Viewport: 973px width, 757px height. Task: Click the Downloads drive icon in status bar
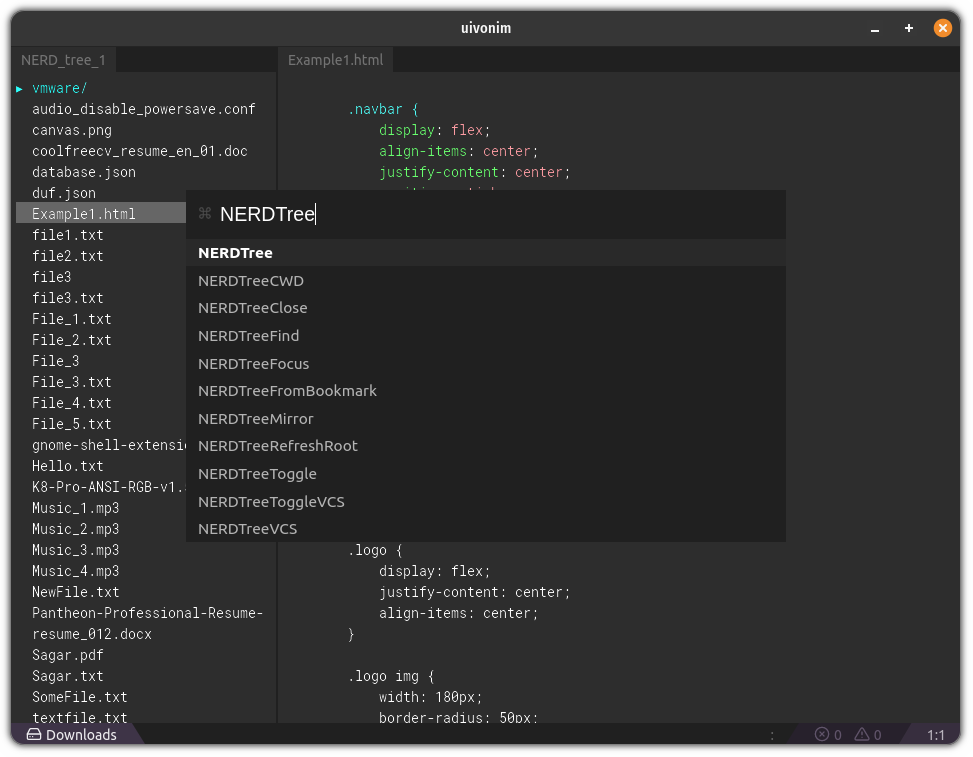(x=34, y=735)
